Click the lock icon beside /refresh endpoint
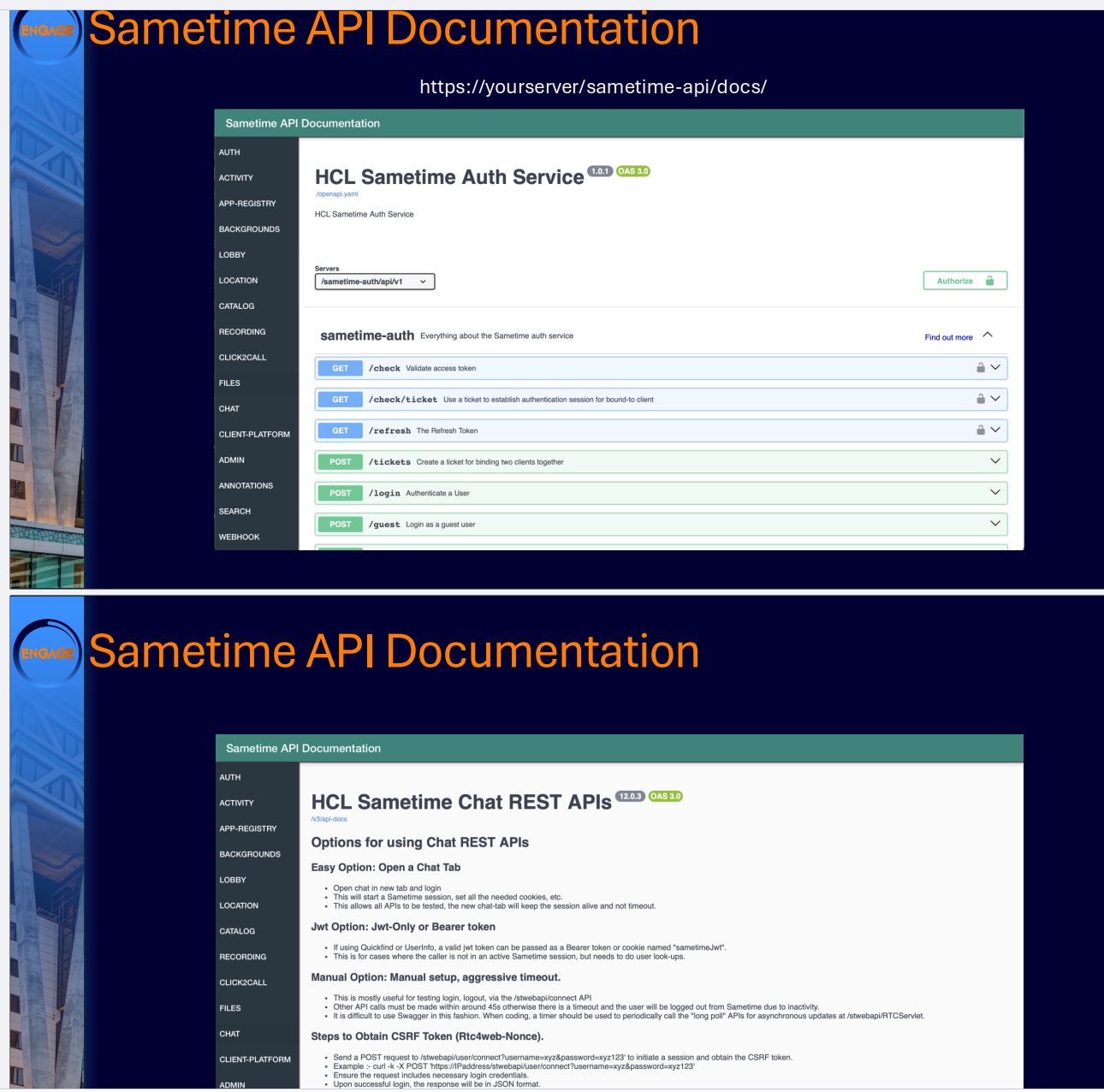Screen dimensions: 1104x1092 tap(981, 430)
